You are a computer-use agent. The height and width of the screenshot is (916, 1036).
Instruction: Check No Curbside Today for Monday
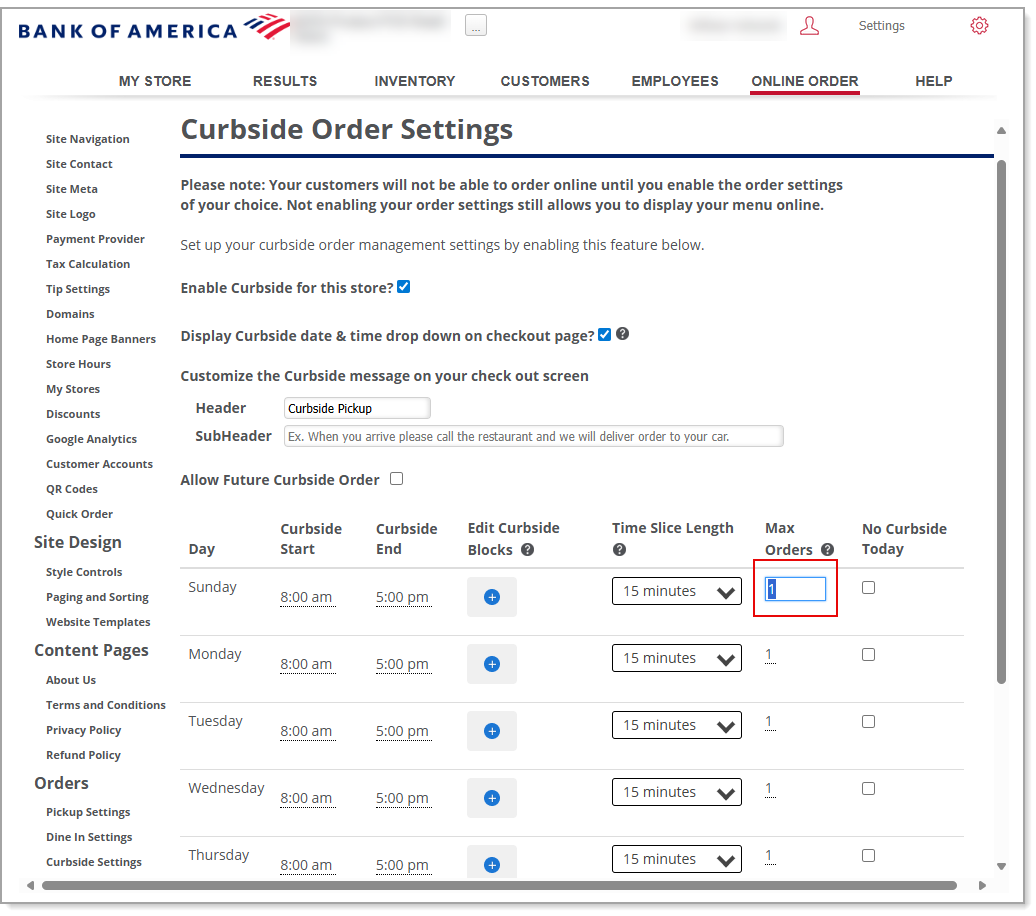pyautogui.click(x=868, y=655)
